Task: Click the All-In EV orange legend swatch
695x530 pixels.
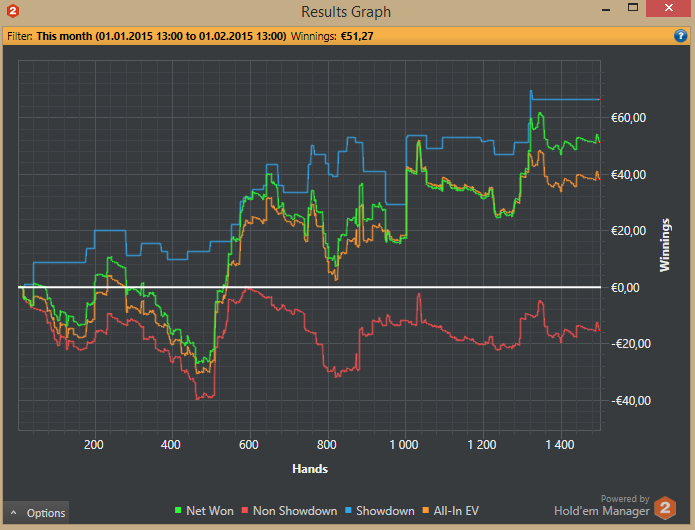Action: (x=426, y=511)
